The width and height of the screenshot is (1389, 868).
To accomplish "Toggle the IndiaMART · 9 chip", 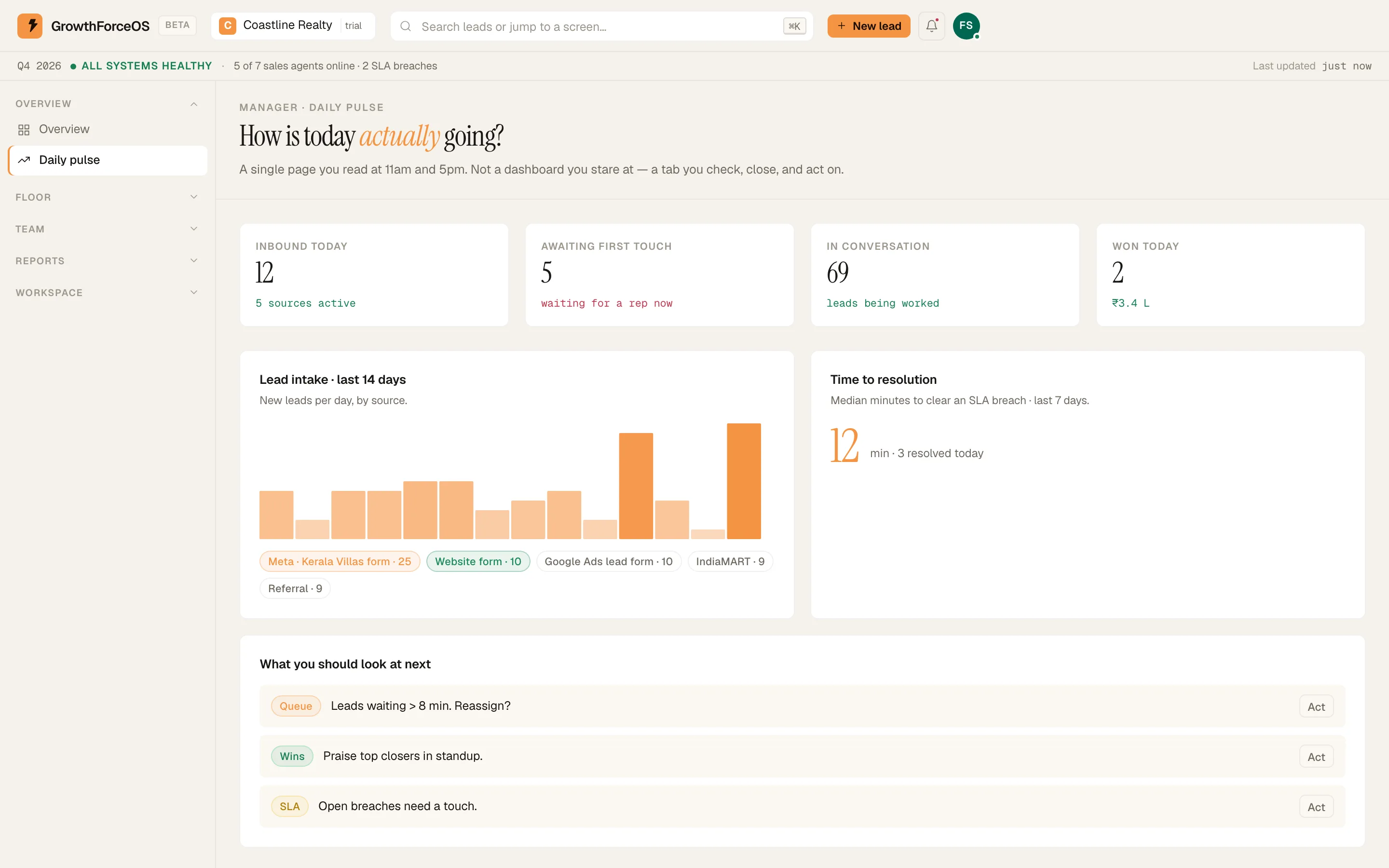I will (x=730, y=561).
